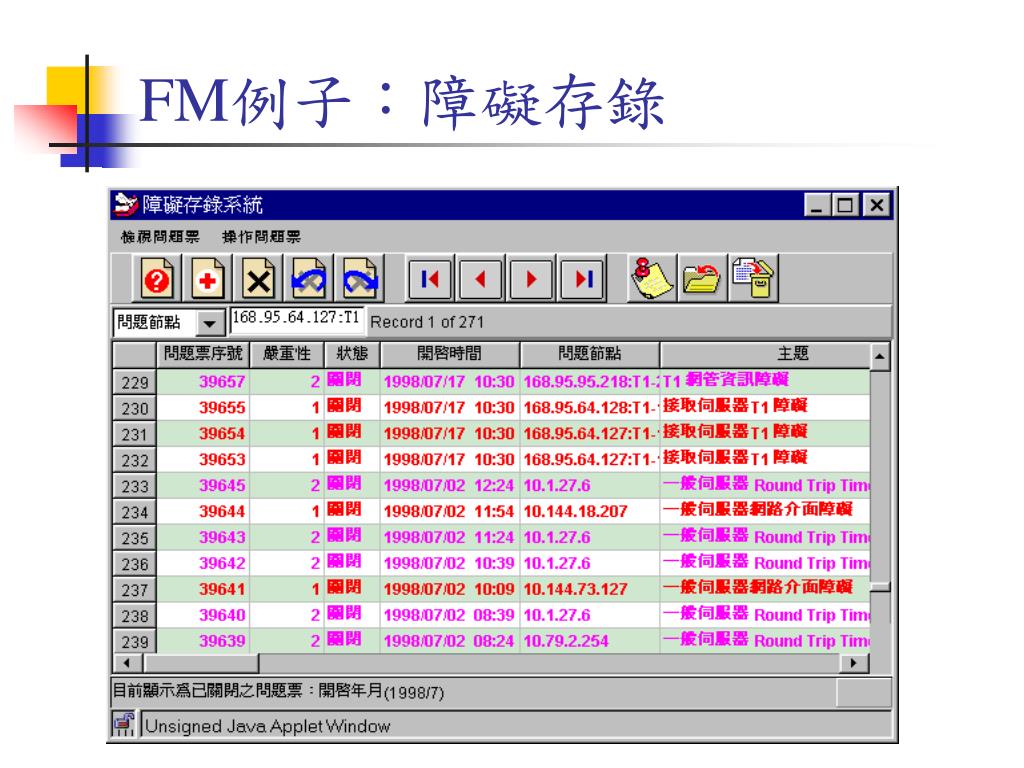Click ticket number 39643
The image size is (1024, 768).
[x=222, y=537]
